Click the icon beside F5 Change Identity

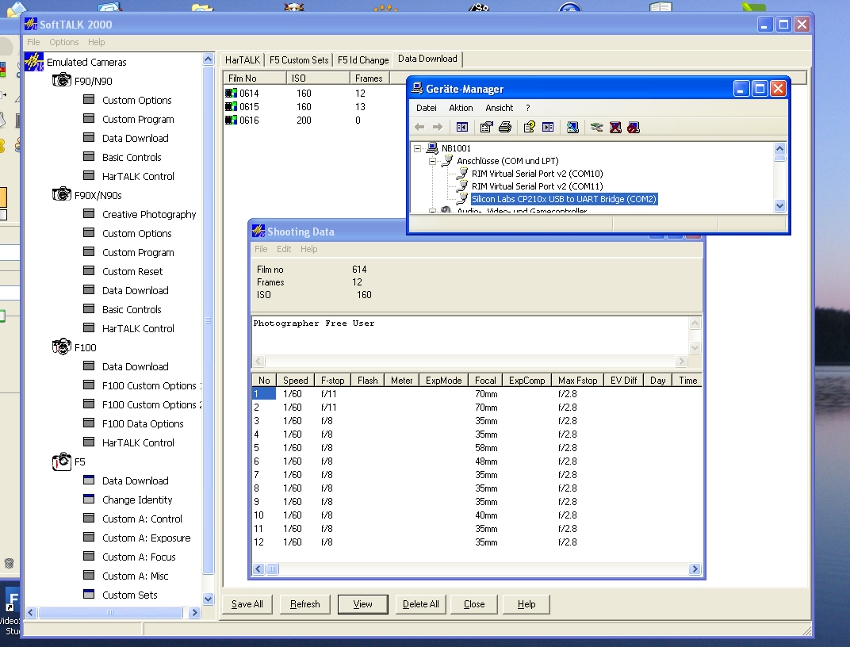(x=88, y=499)
